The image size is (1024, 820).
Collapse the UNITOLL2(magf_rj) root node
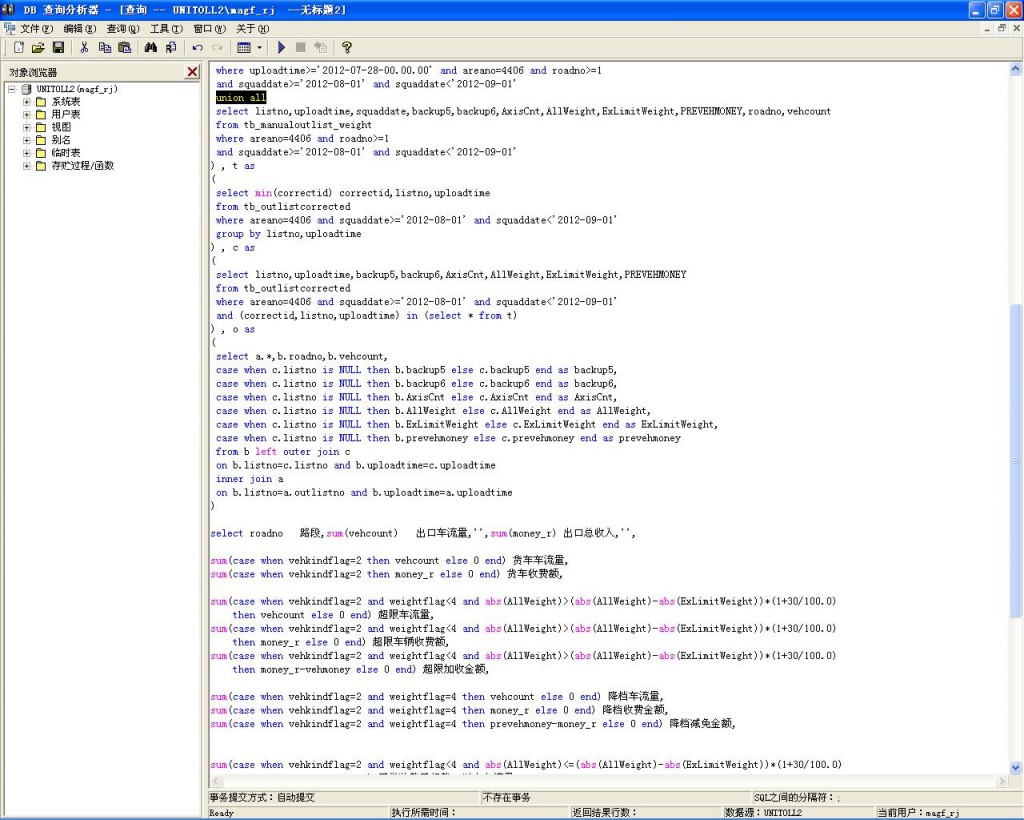(x=12, y=89)
